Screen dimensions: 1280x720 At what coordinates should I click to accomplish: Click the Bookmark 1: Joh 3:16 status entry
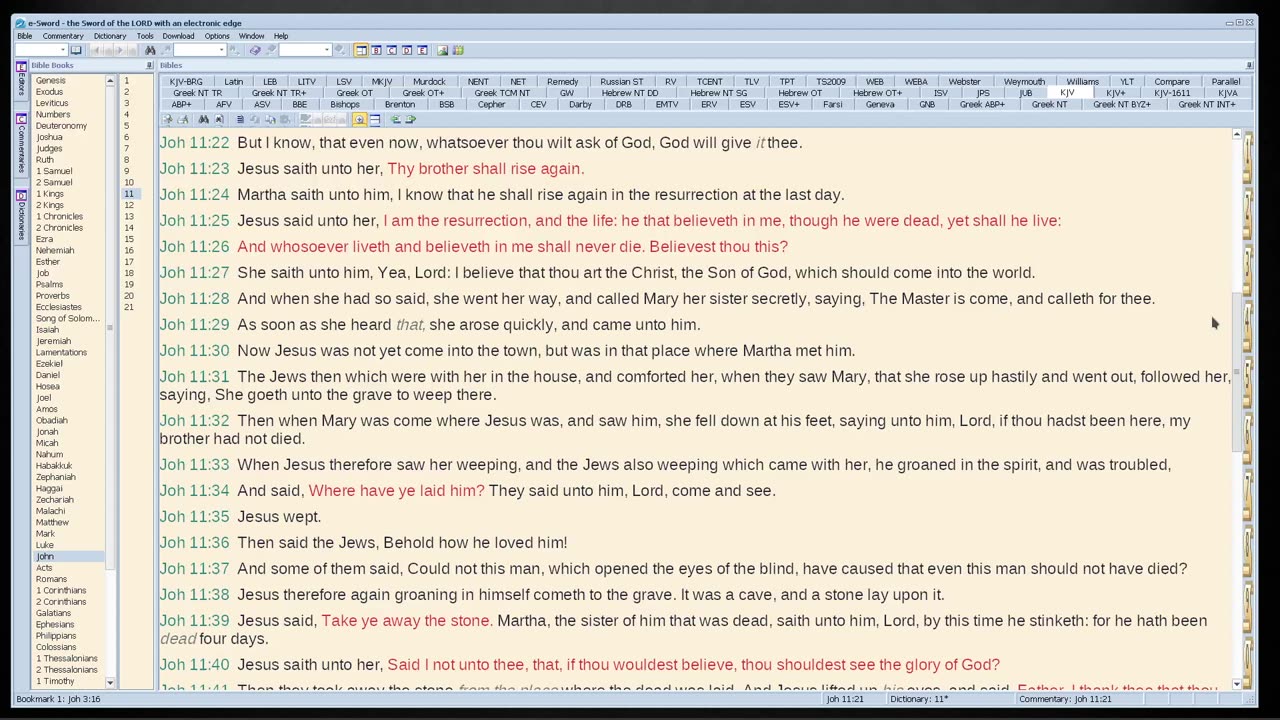[58, 699]
